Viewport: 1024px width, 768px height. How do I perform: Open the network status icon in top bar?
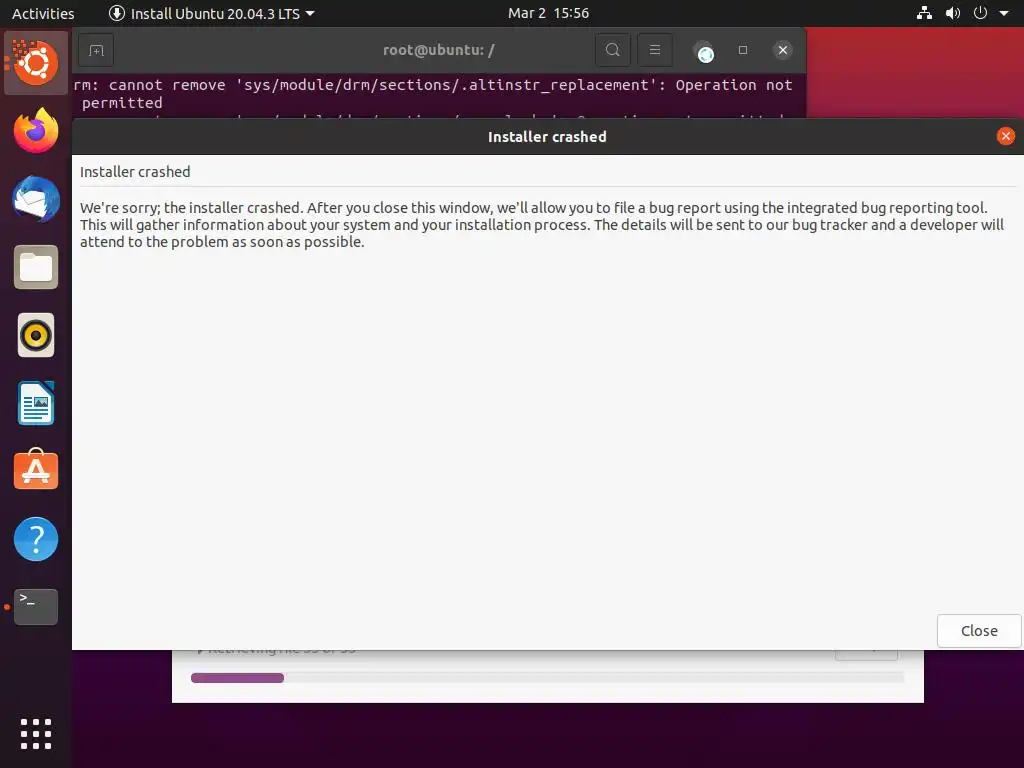tap(924, 13)
